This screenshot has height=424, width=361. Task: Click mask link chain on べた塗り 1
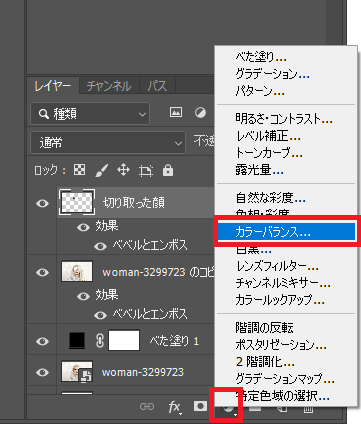[x=100, y=341]
